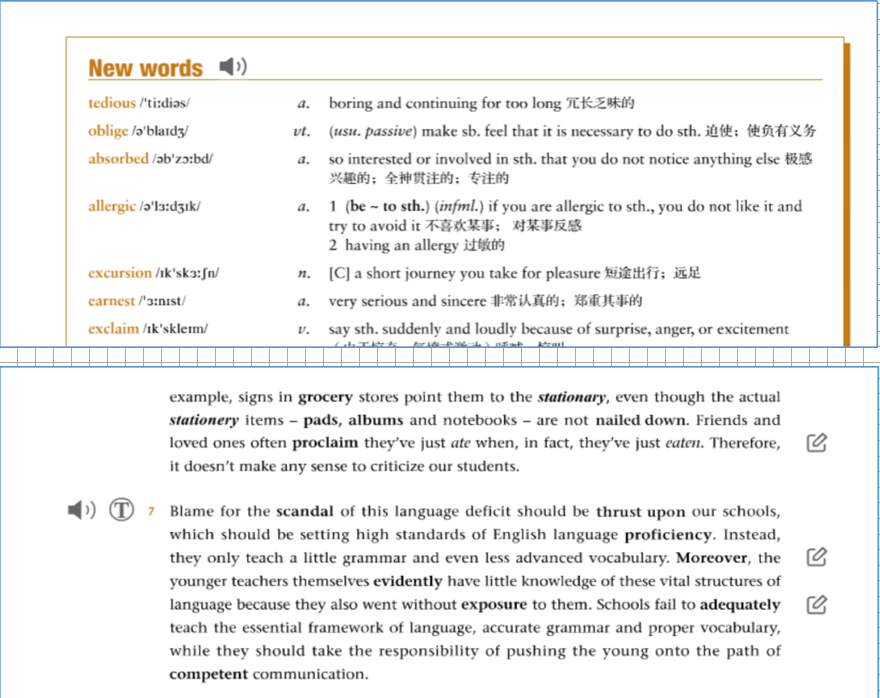Open the entry for earnest
This screenshot has width=880, height=698.
point(113,301)
